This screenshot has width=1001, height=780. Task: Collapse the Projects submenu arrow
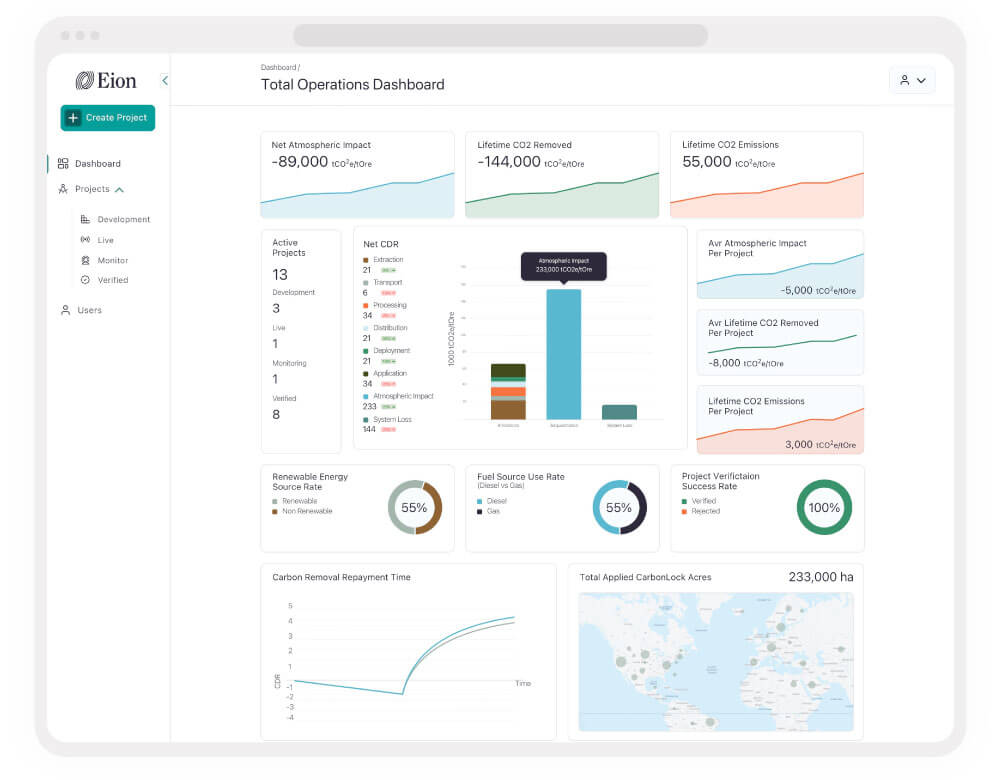point(119,190)
